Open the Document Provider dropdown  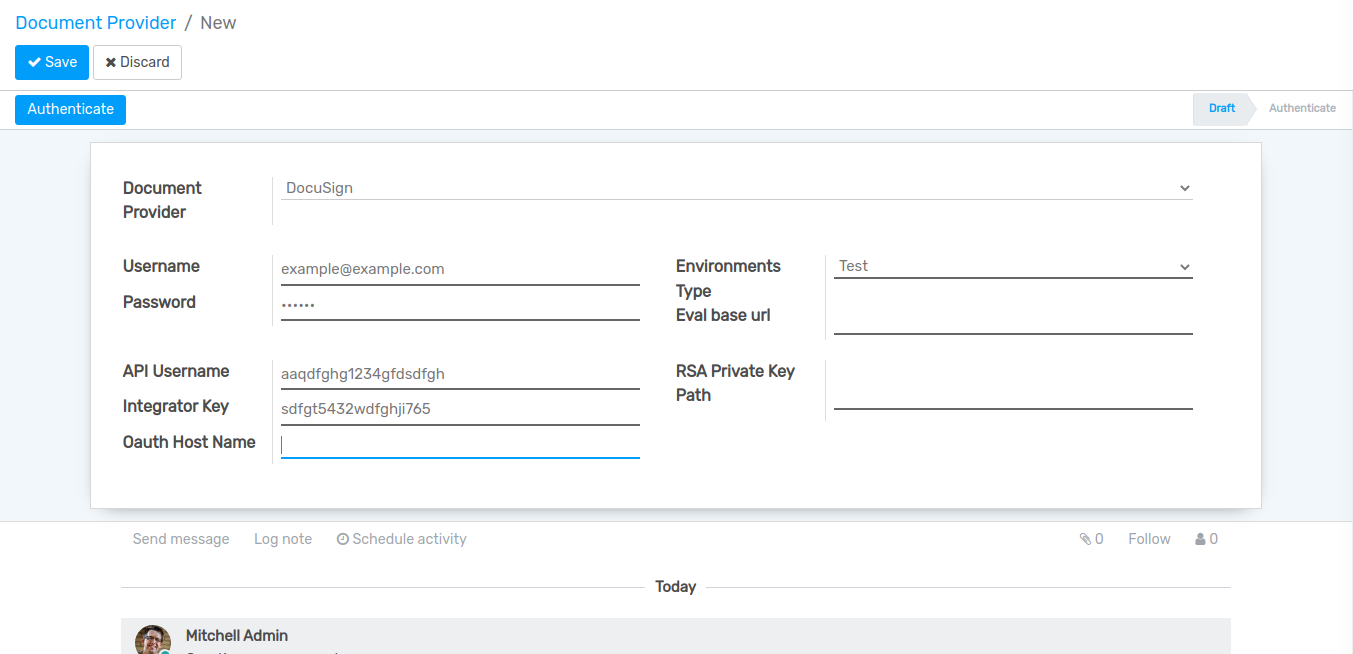click(735, 188)
